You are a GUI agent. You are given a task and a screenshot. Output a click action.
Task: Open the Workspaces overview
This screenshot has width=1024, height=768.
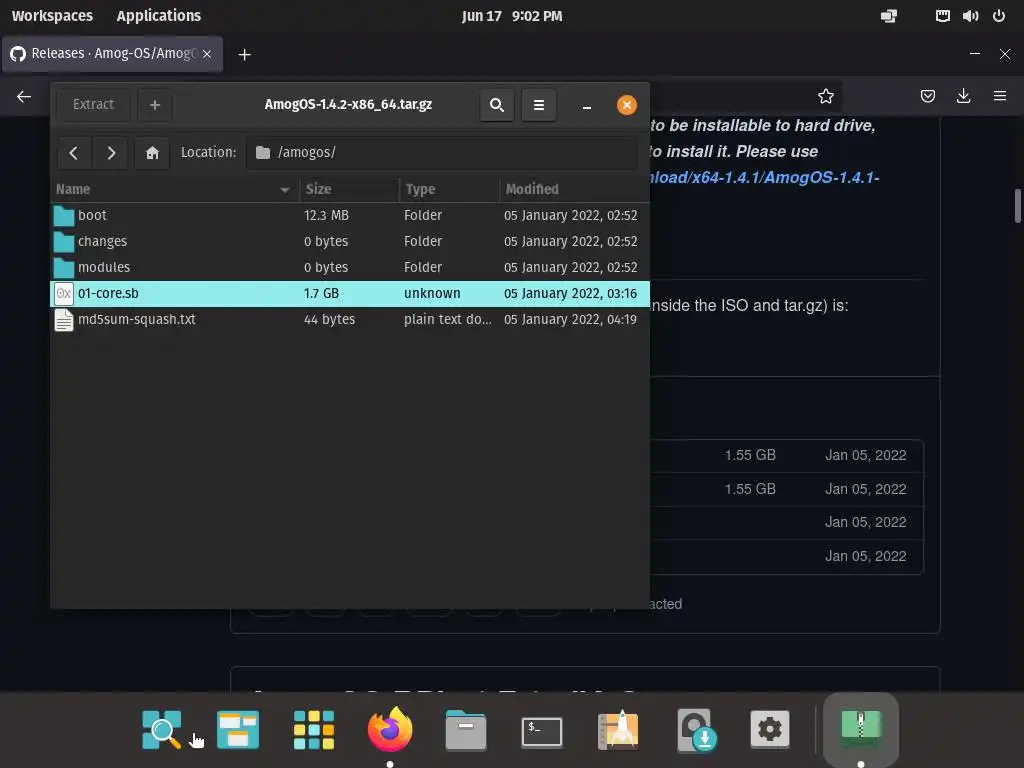point(52,16)
